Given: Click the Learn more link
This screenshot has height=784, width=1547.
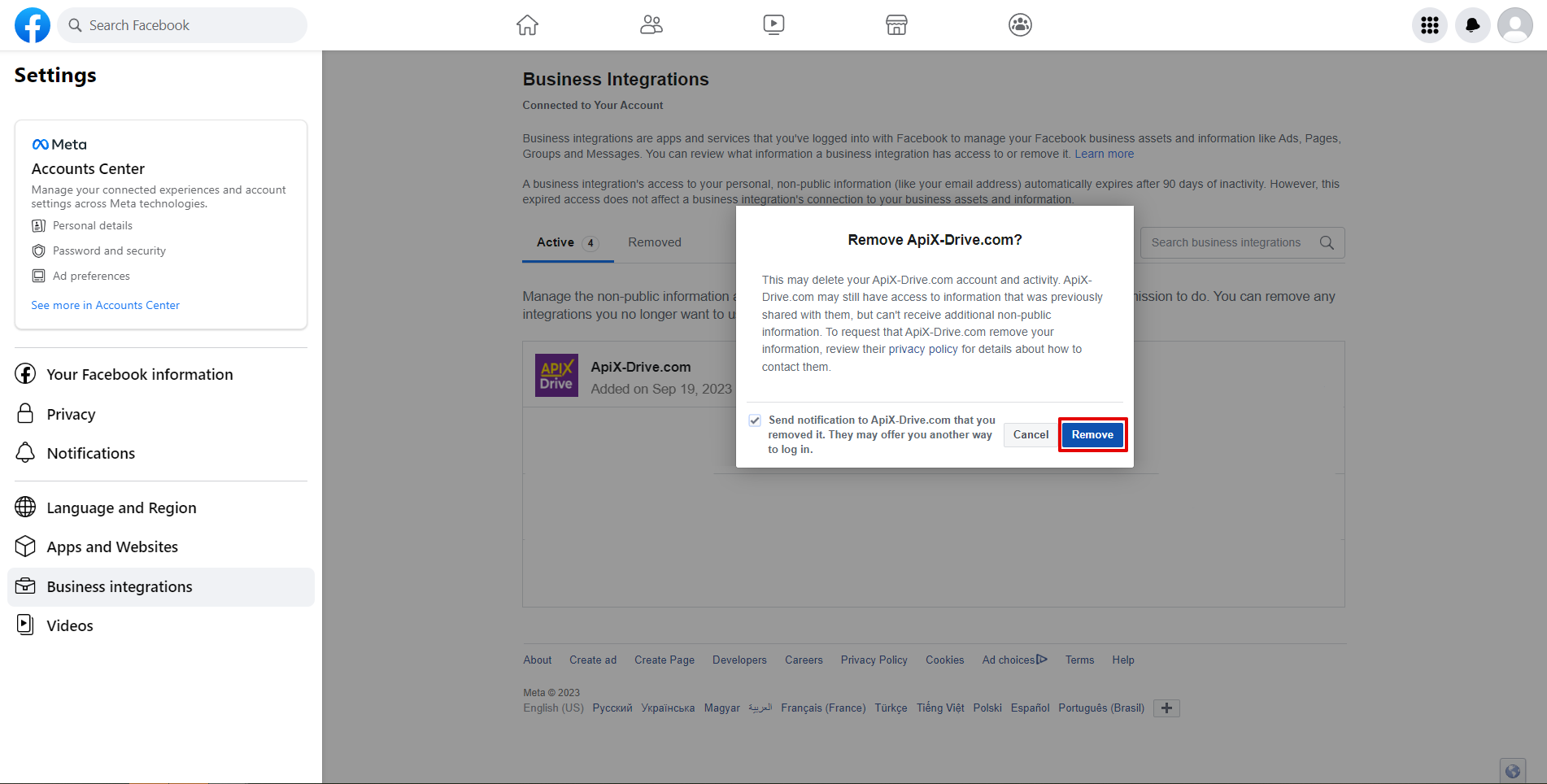Looking at the screenshot, I should [1104, 155].
